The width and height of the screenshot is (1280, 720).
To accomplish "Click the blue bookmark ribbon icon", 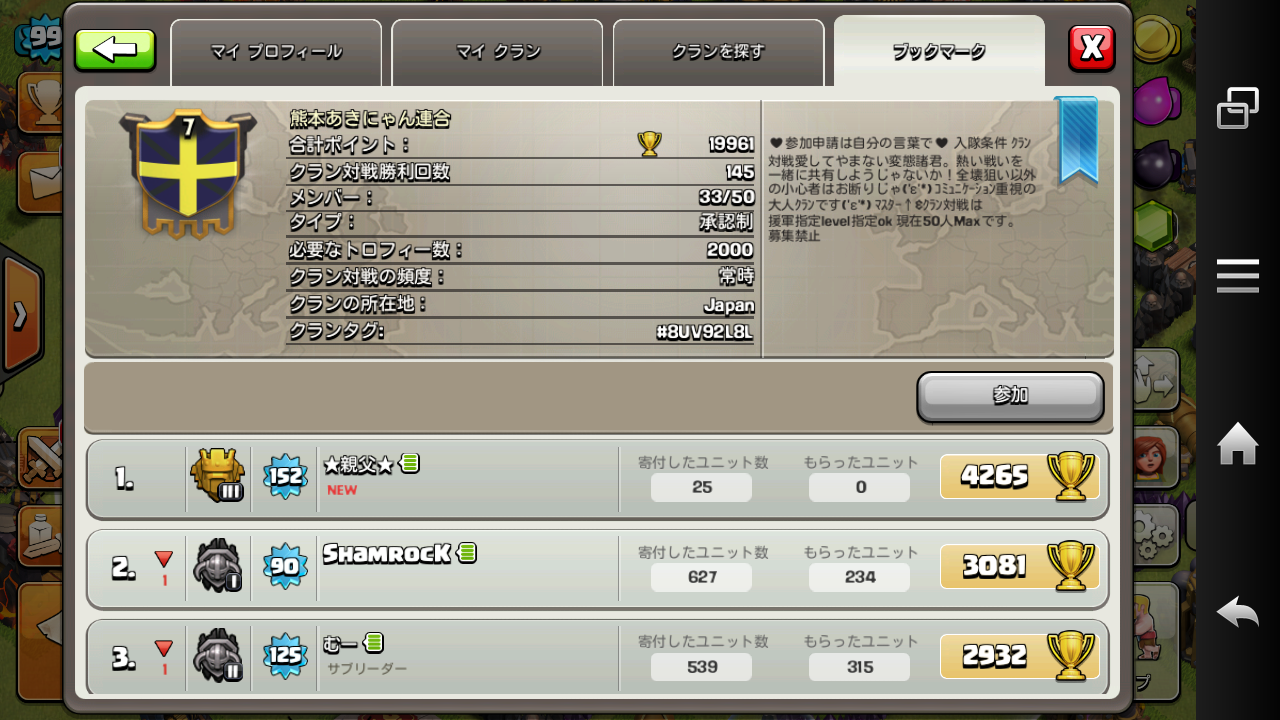I will (x=1077, y=140).
